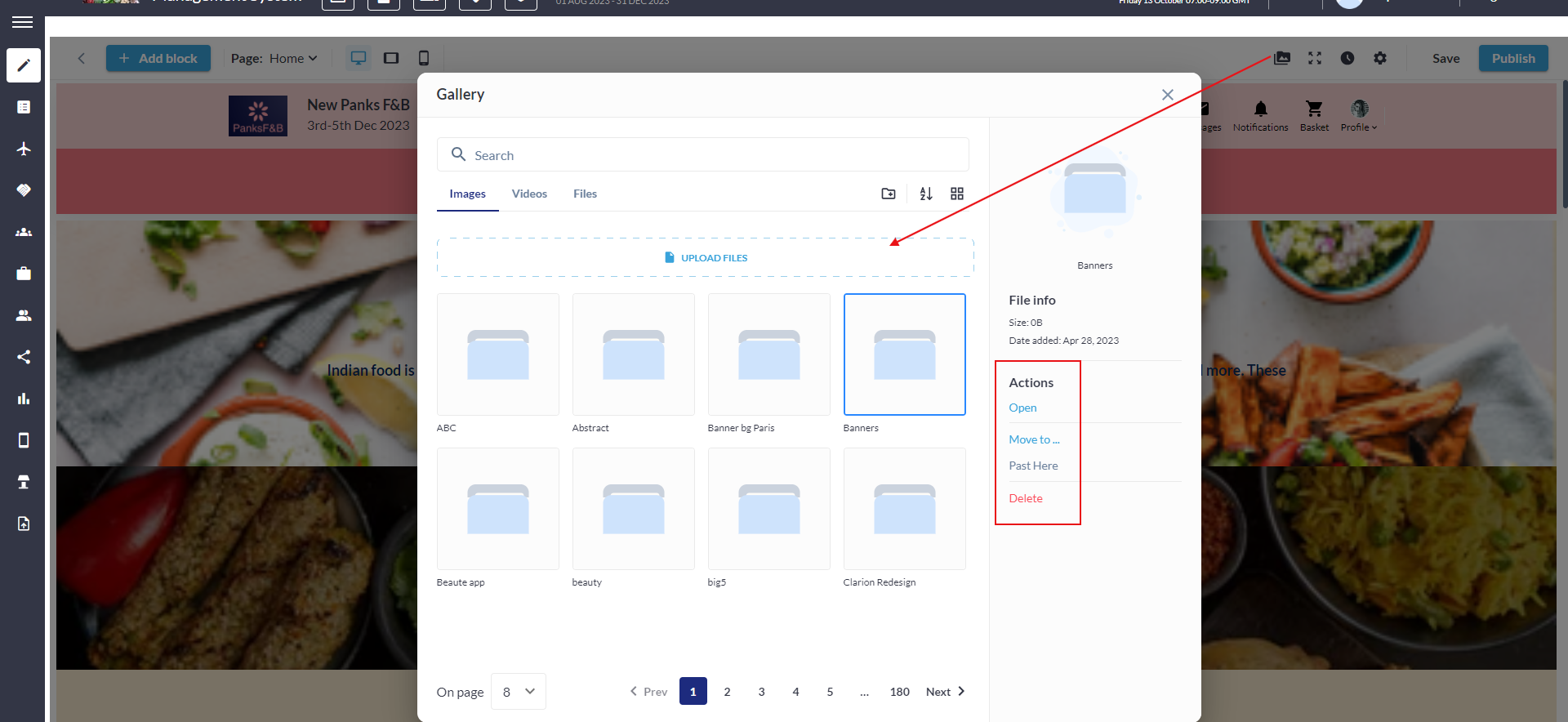Screen dimensions: 1568x722
Task: Select the big5 folder
Action: tap(769, 509)
